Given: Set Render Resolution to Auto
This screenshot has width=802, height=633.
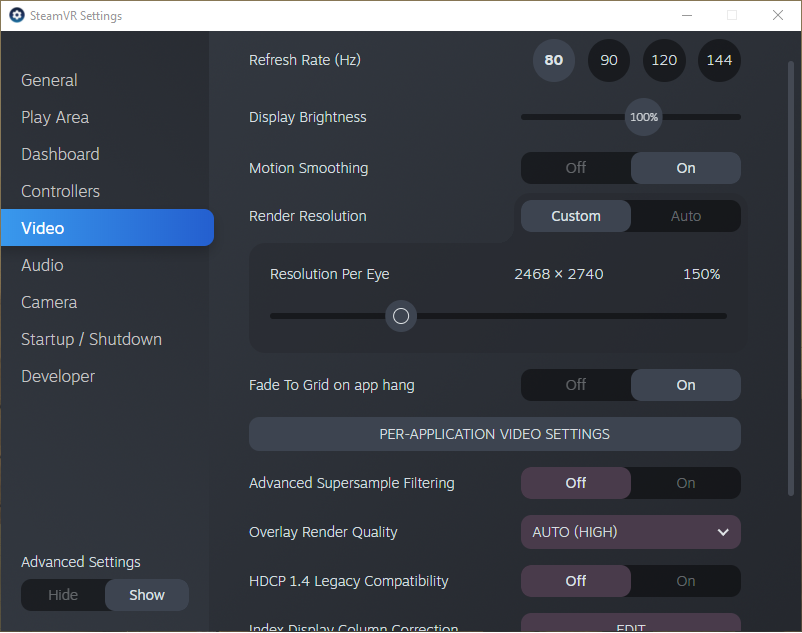Looking at the screenshot, I should [686, 216].
